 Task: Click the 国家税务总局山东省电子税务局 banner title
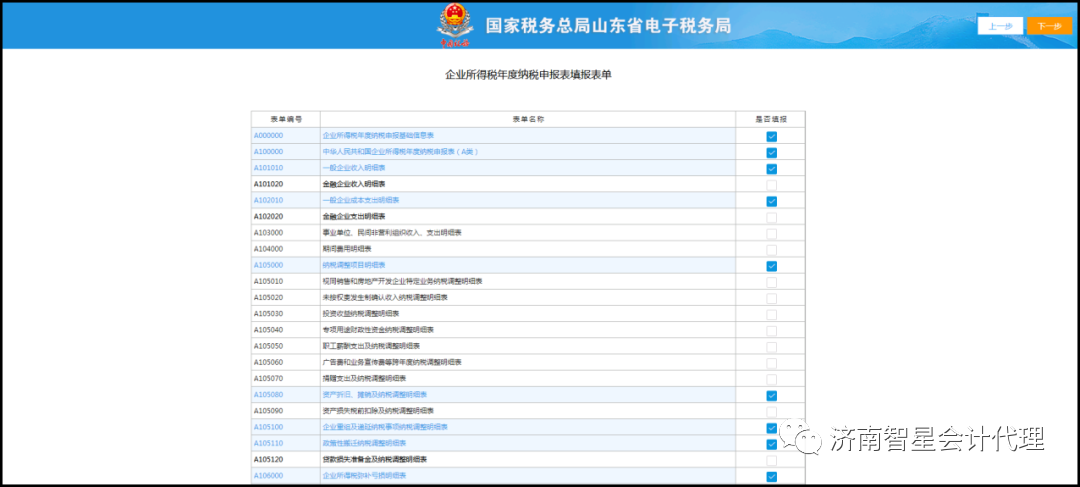pos(608,25)
